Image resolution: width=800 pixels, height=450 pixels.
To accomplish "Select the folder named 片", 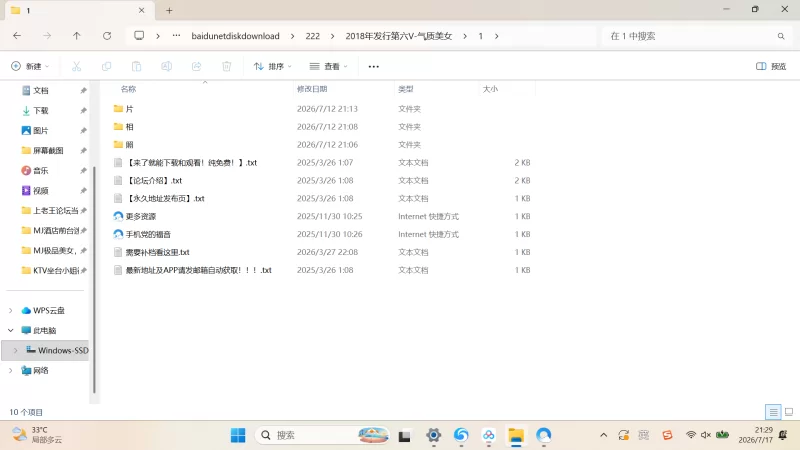I will coord(129,109).
